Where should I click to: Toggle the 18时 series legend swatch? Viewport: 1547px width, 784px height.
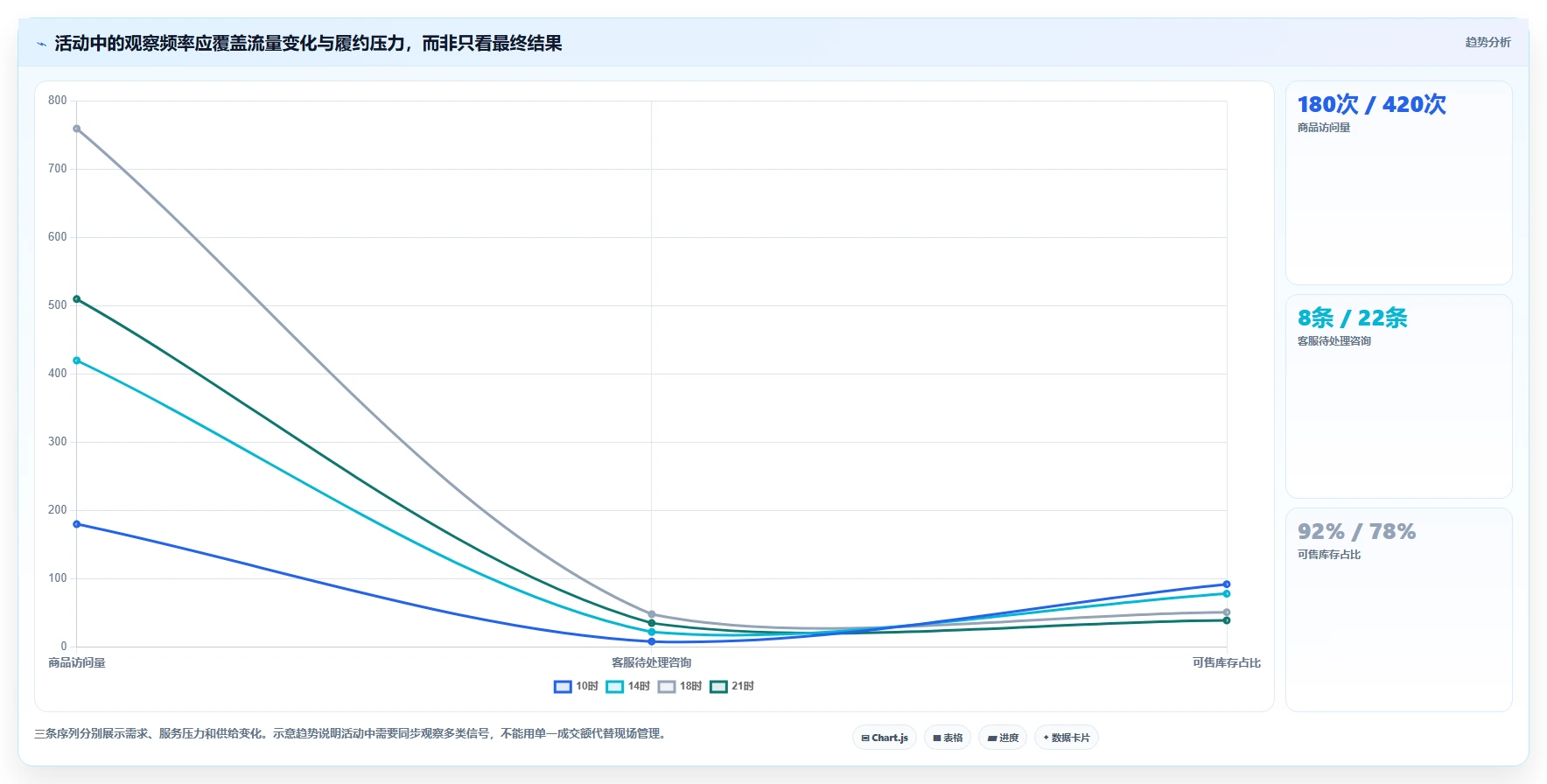click(667, 687)
